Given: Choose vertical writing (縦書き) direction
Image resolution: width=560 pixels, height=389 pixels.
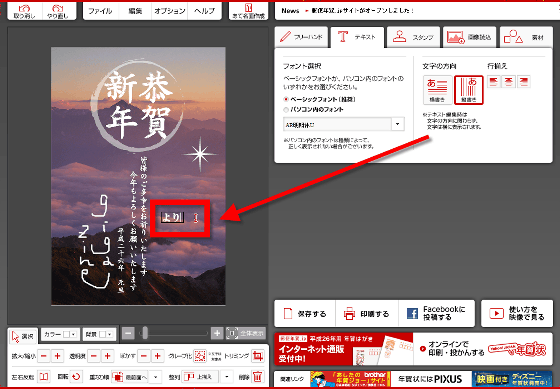Looking at the screenshot, I should point(469,90).
